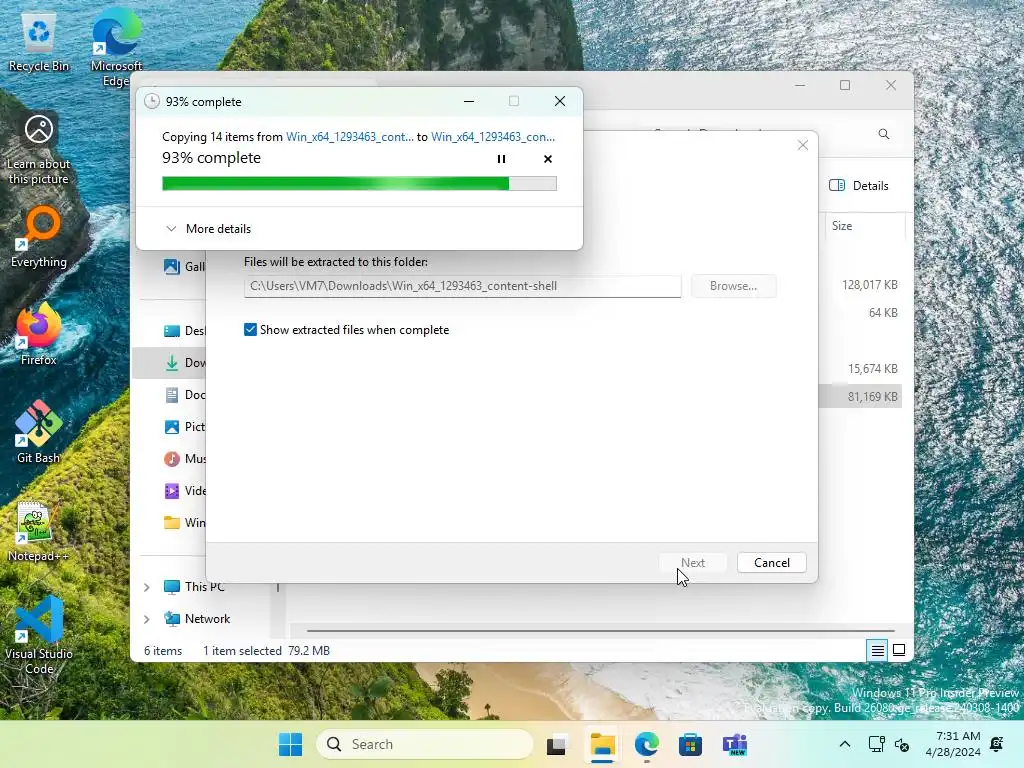Open the notifications bell icon
This screenshot has height=768, width=1024.
997,744
